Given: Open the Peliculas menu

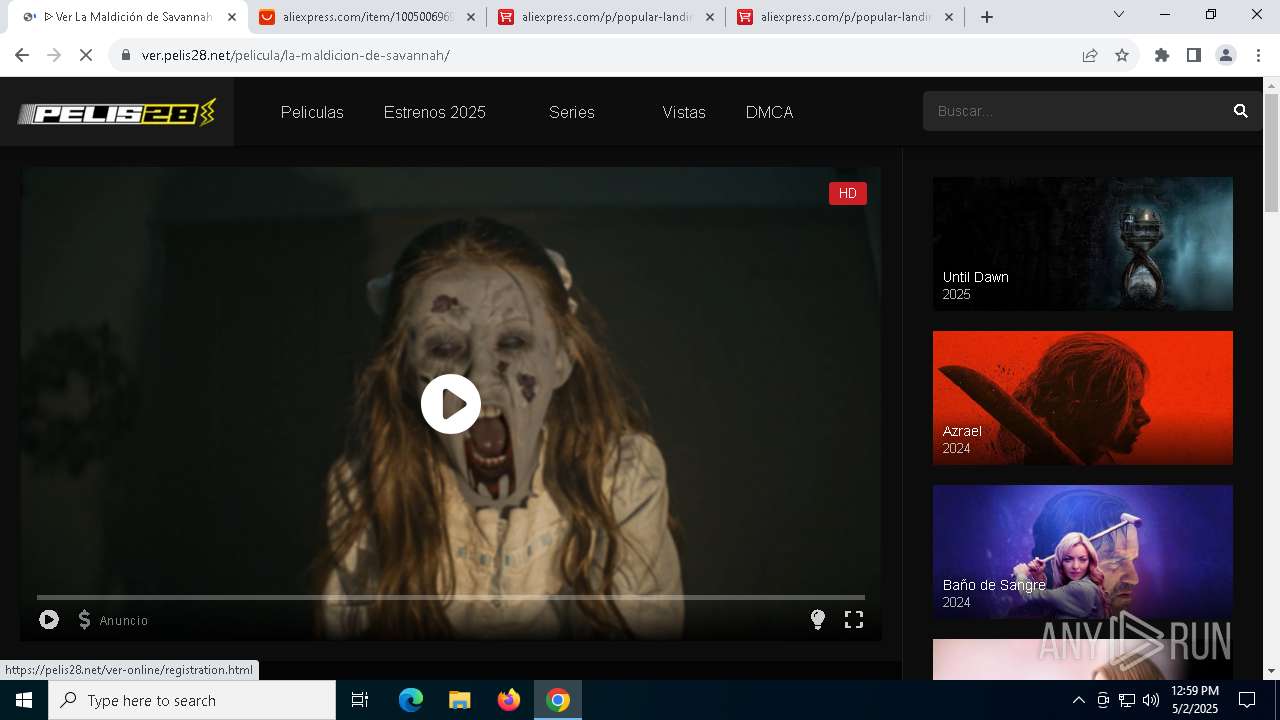Looking at the screenshot, I should 312,112.
